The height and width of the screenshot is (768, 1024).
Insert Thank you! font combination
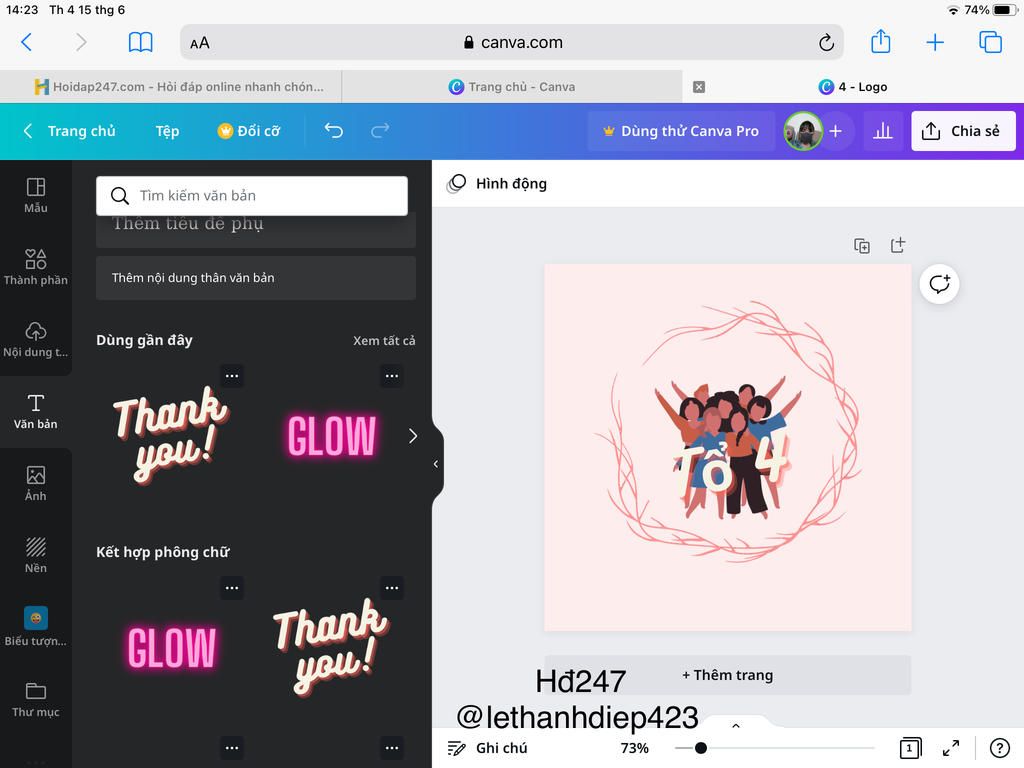pos(330,647)
